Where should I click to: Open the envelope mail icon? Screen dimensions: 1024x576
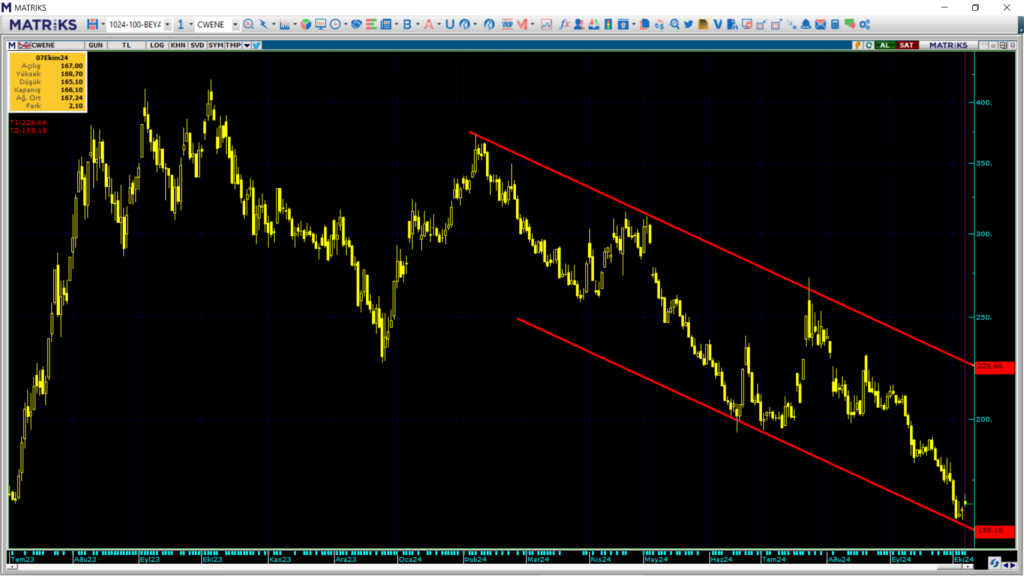pos(820,24)
